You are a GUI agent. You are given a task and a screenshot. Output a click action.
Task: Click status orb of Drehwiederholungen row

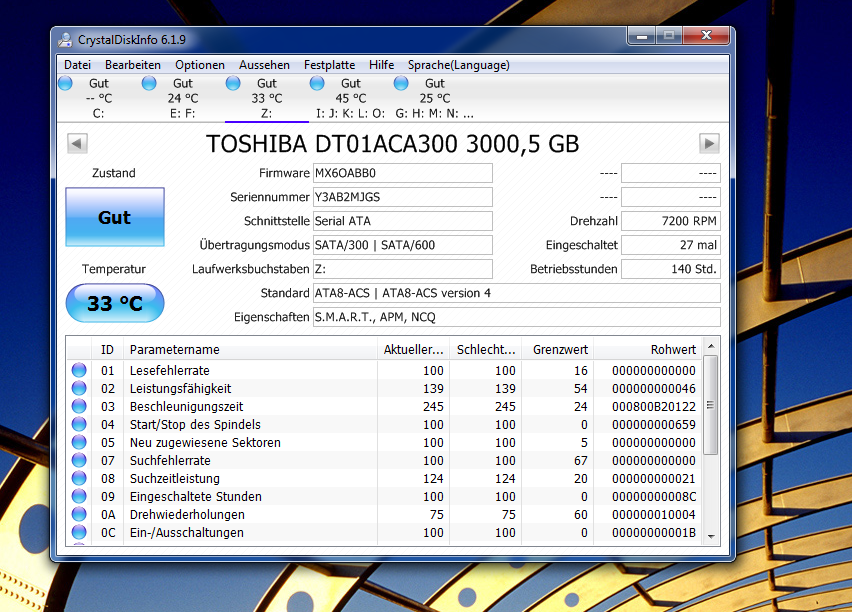tap(79, 514)
